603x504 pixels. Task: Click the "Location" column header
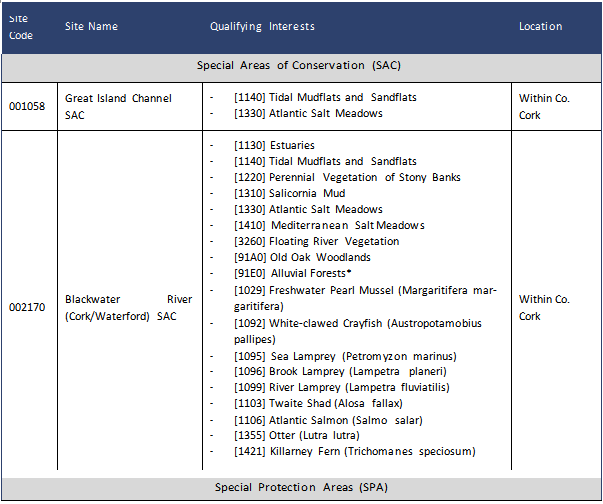pyautogui.click(x=540, y=26)
